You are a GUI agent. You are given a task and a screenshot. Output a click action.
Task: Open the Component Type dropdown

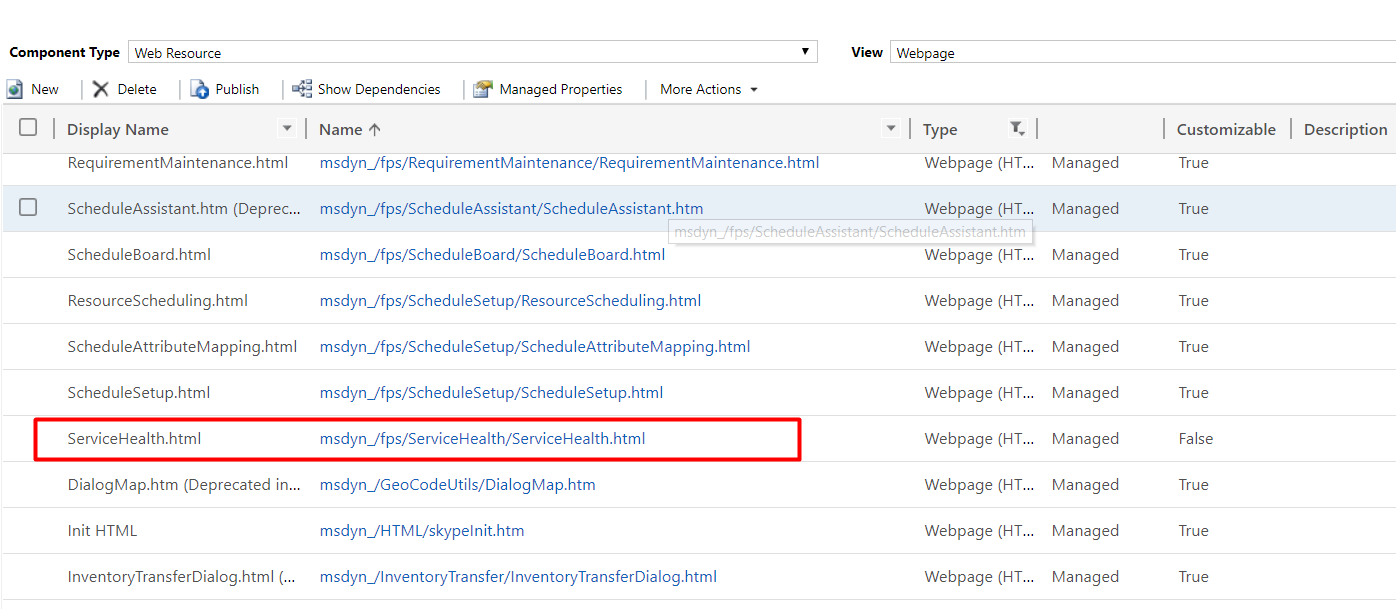(x=473, y=52)
